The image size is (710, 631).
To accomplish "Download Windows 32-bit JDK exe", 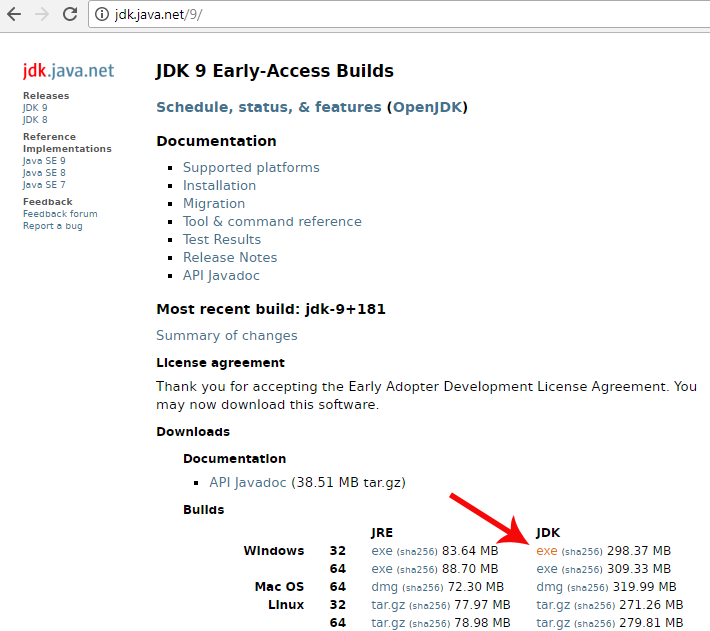I will (x=547, y=551).
